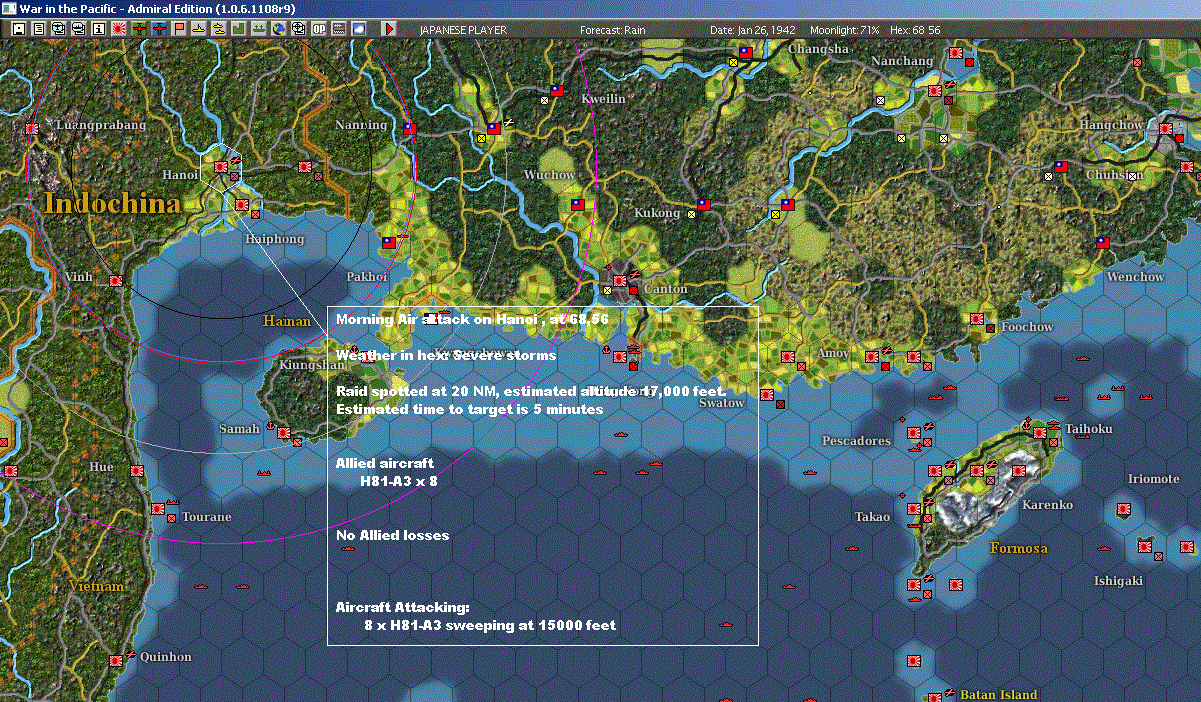Click the Chinese flag above Wenchow
Viewport: 1201px width, 702px height.
point(1103,242)
